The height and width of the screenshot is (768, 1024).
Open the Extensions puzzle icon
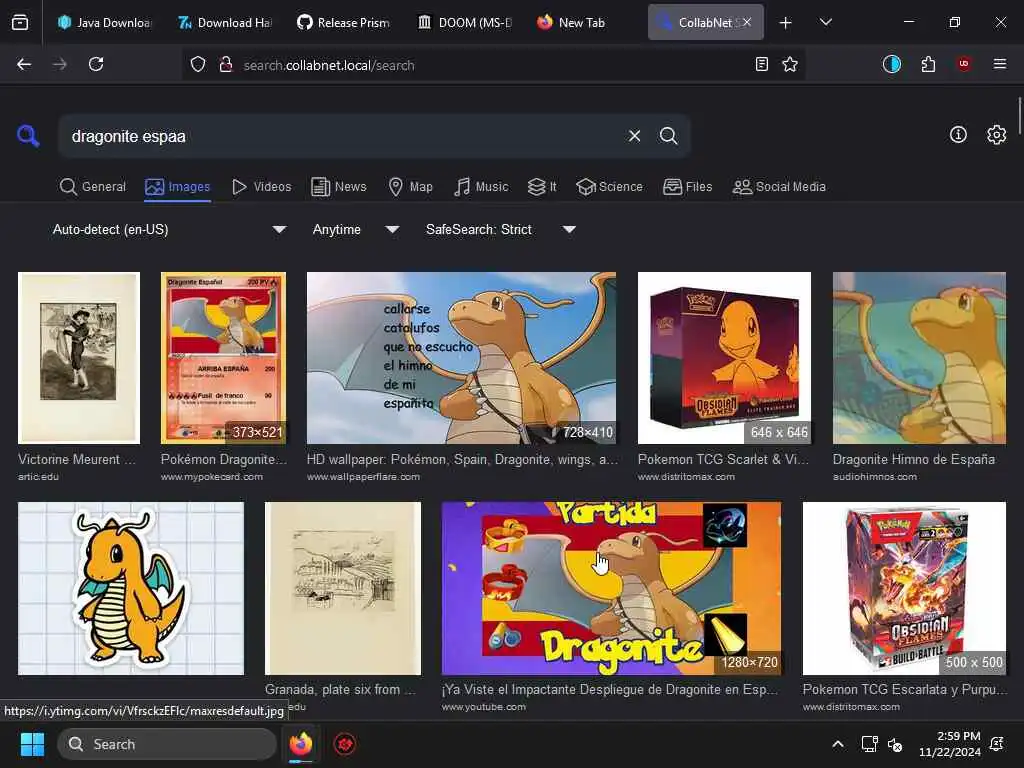928,64
